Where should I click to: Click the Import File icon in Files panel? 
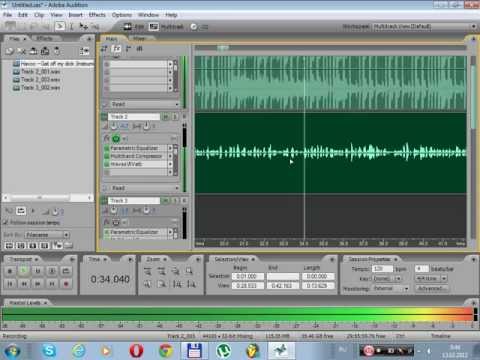10,51
